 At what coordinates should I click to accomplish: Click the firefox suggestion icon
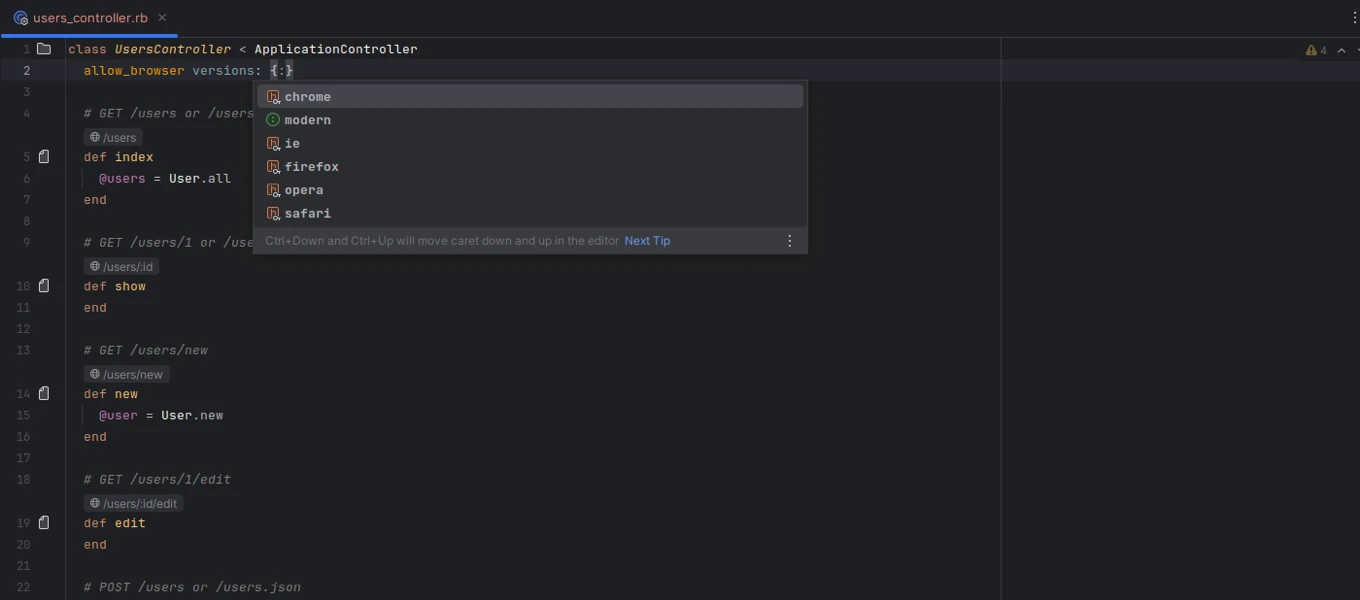pos(273,167)
